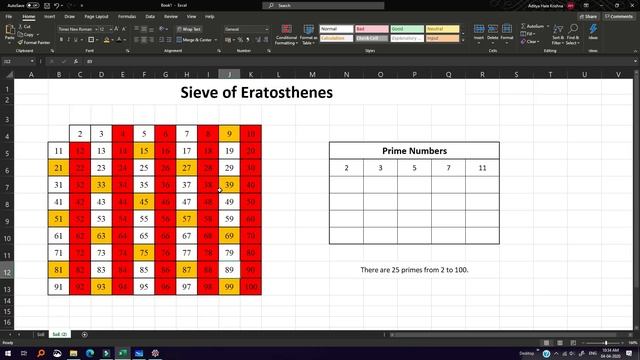Screen dimensions: 640x360
Task: Open Excel from the taskbar
Action: 122,353
